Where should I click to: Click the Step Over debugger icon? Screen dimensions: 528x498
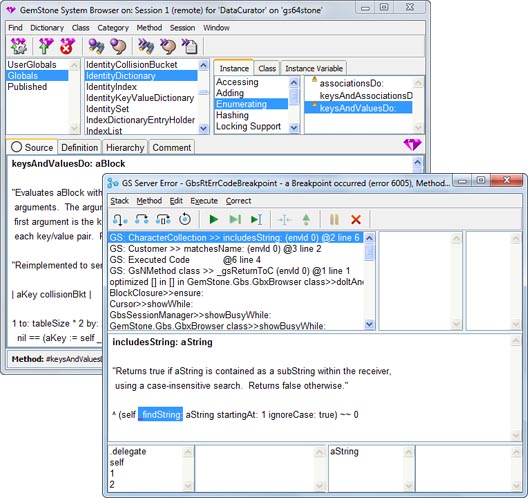pos(142,220)
